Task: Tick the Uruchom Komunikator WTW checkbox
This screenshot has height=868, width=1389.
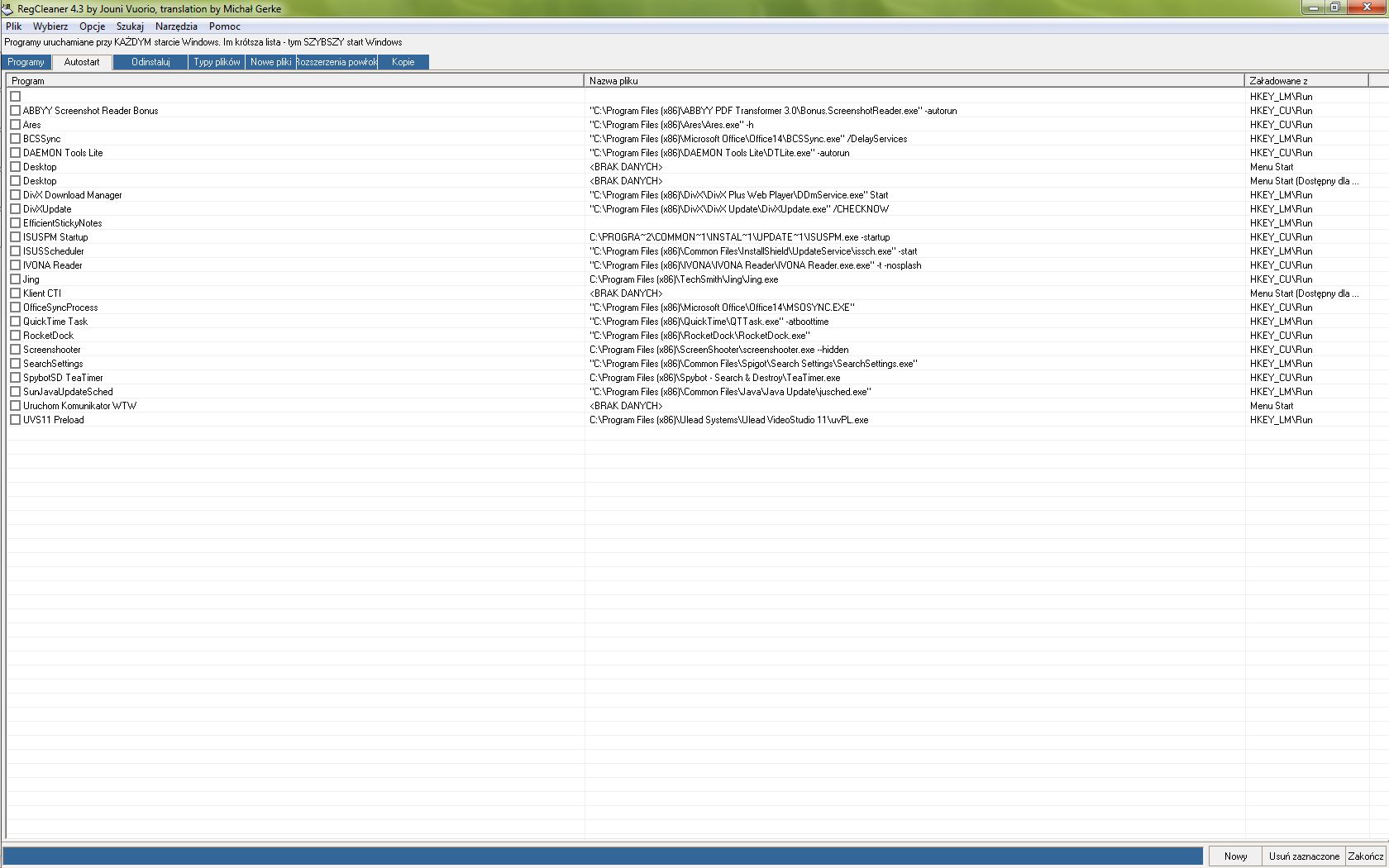Action: (x=15, y=406)
